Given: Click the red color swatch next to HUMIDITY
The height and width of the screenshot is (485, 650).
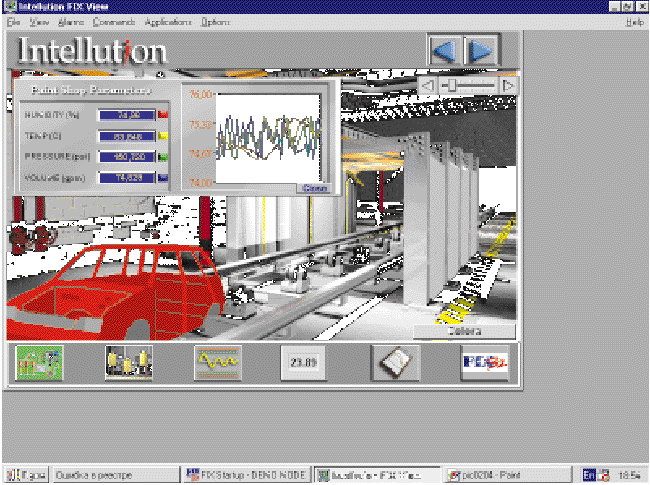Looking at the screenshot, I should click(163, 114).
